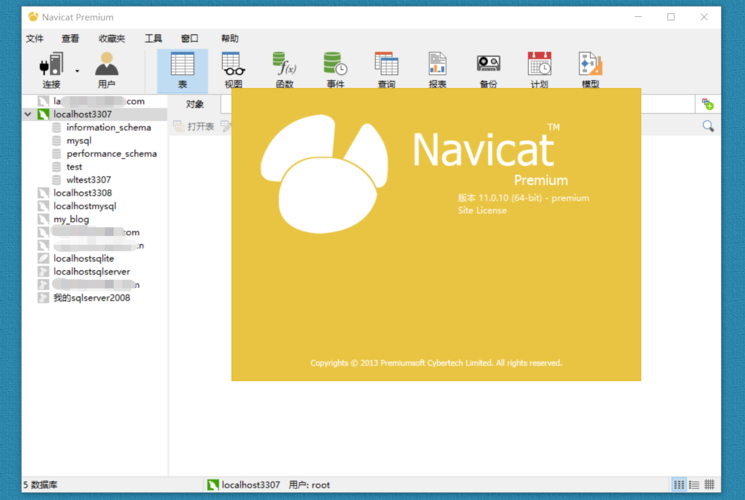
Task: Open the 连接 (Connection) toolbar icon
Action: 51,70
